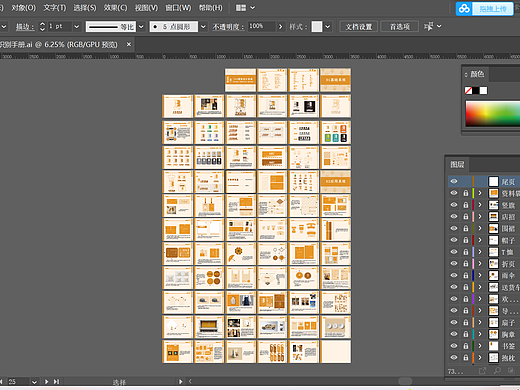Viewport: 520px width, 390px height.
Task: Open the 等比 stroke profile dropdown
Action: [x=141, y=27]
